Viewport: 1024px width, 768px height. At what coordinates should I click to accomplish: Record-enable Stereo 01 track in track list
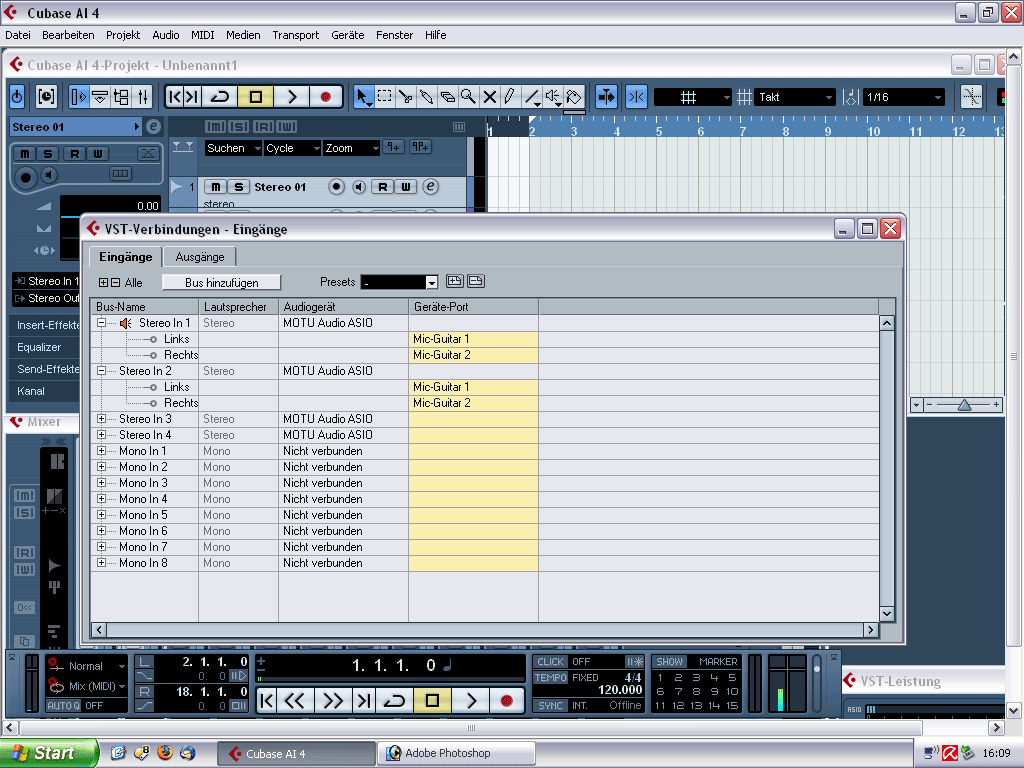tap(336, 187)
